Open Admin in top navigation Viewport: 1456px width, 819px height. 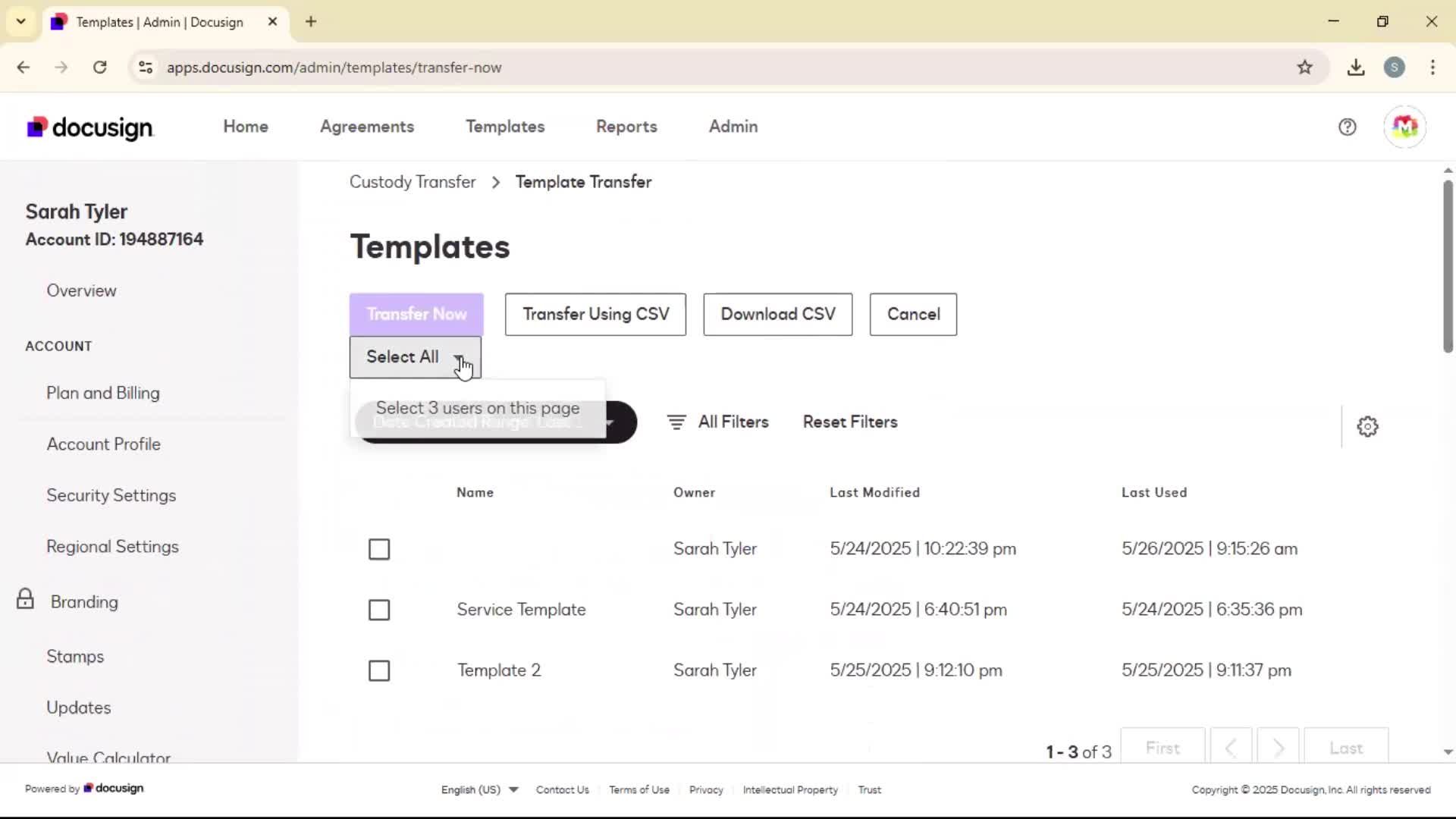click(x=733, y=127)
